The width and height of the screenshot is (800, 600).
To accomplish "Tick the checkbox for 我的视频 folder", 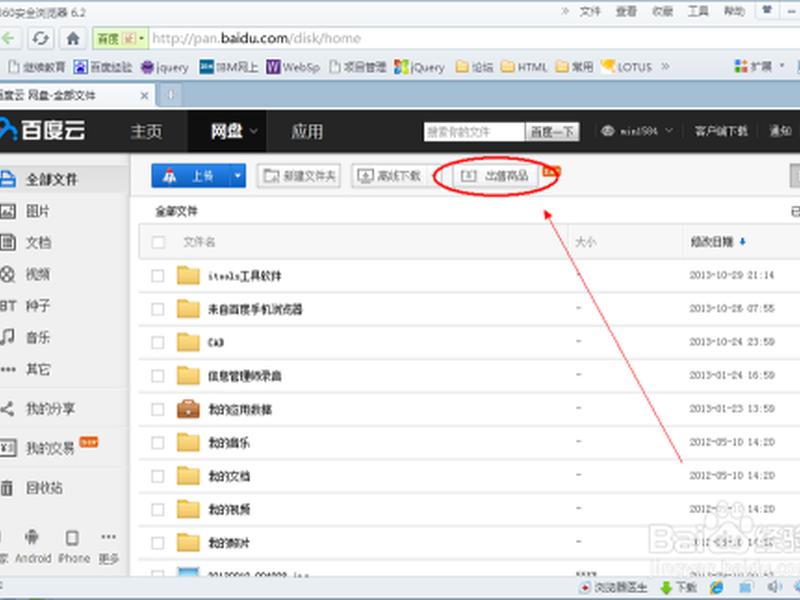I will pyautogui.click(x=158, y=509).
